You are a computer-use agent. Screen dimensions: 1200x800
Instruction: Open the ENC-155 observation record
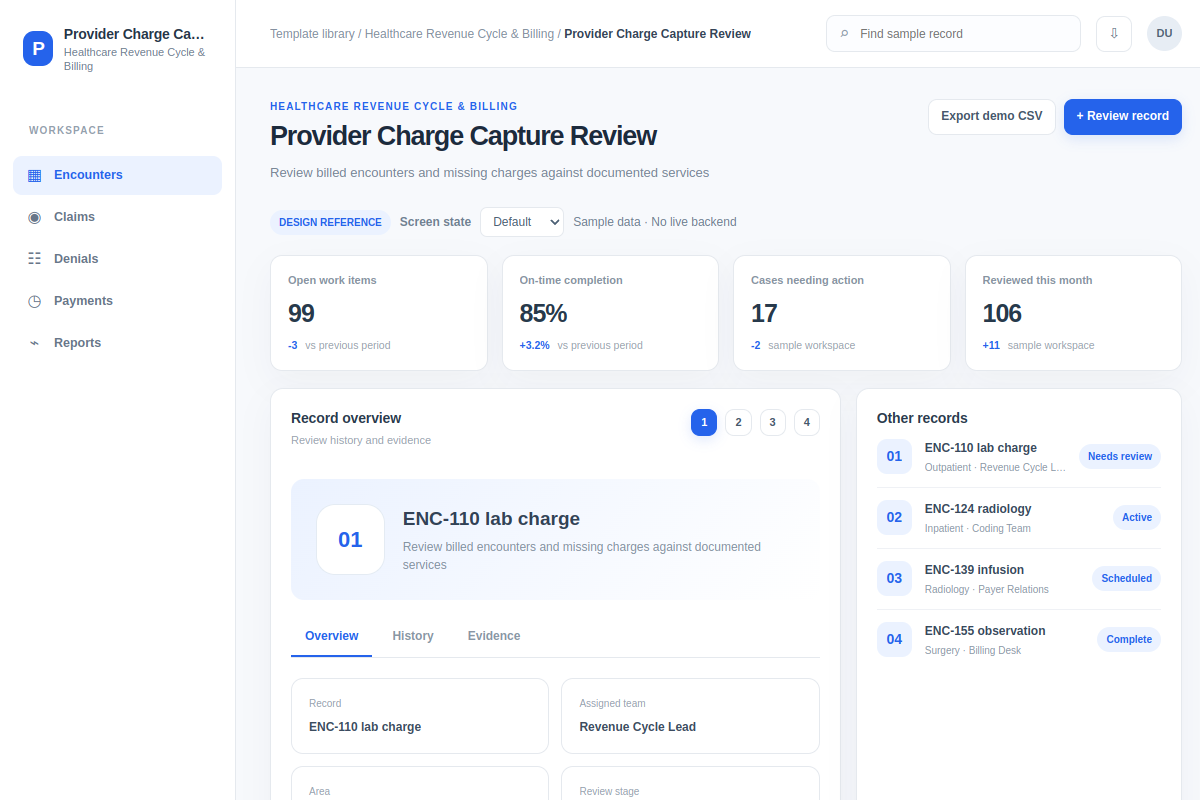point(1019,639)
